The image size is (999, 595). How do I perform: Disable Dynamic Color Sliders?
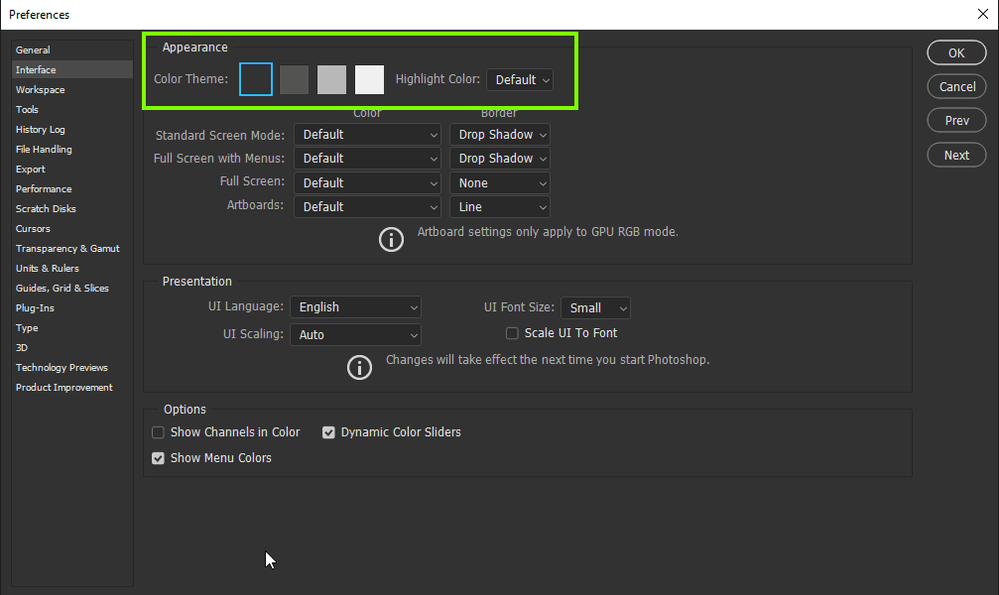(329, 432)
